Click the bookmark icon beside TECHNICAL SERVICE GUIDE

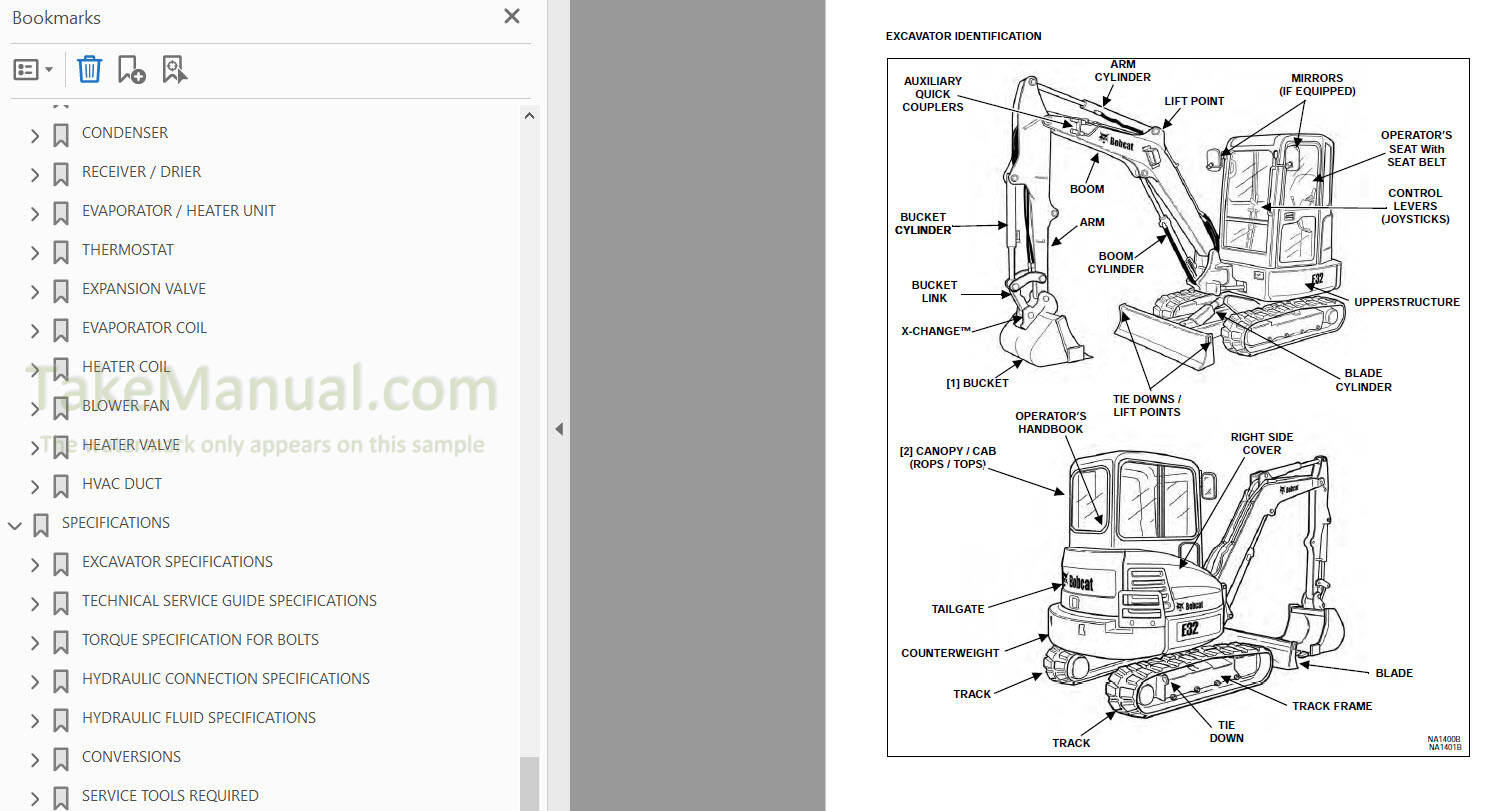tap(61, 602)
